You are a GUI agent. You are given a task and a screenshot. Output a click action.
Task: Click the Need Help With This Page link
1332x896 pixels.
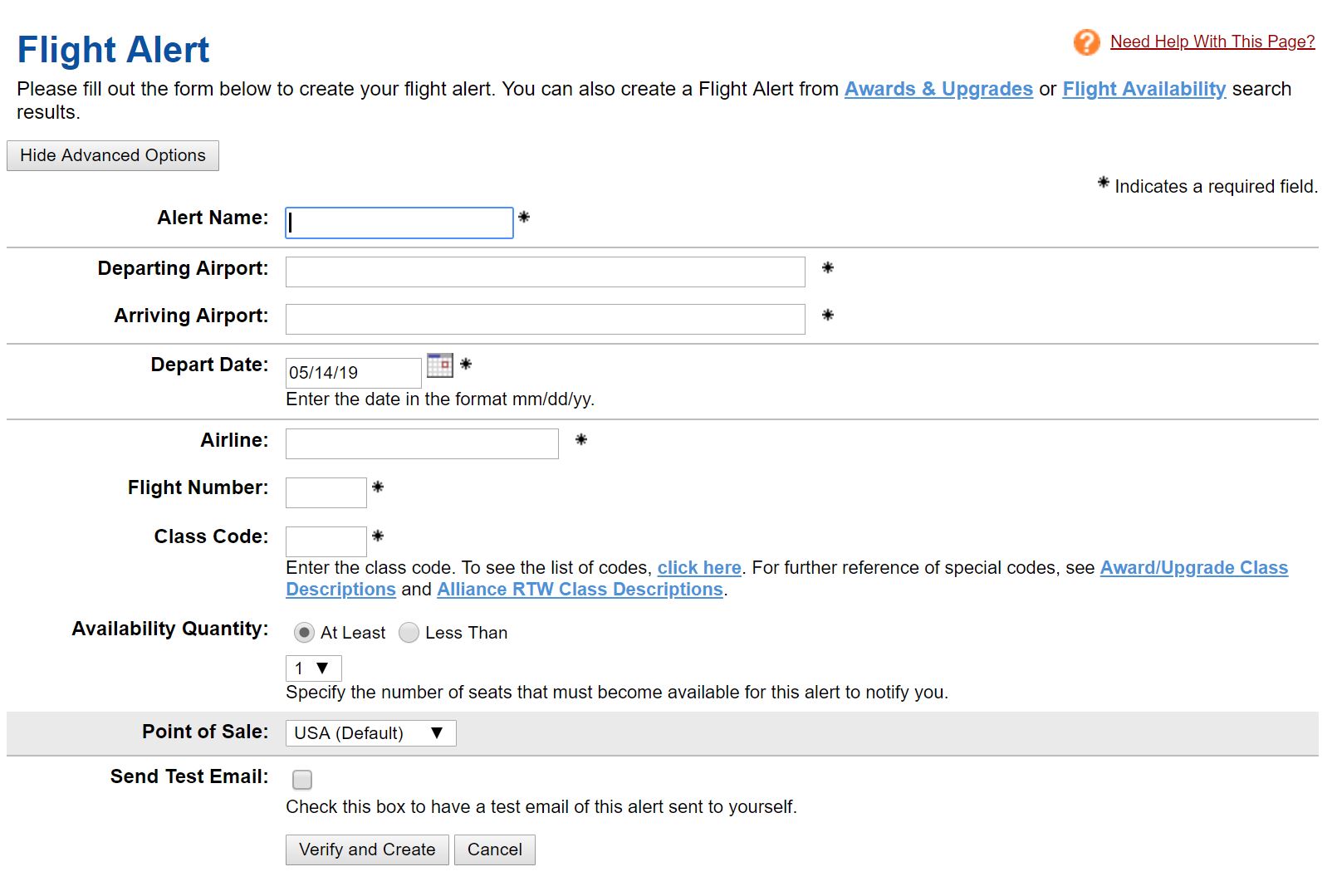coord(1212,41)
